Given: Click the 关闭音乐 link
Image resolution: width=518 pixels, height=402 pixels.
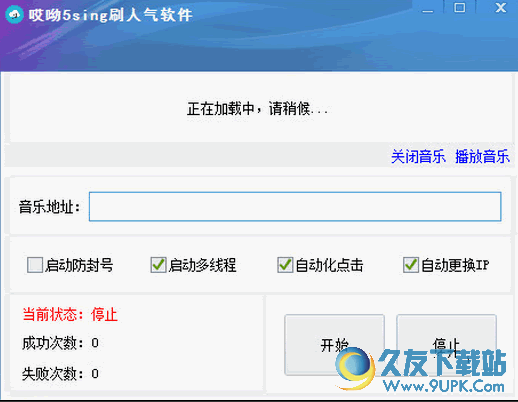Looking at the screenshot, I should click(418, 157).
